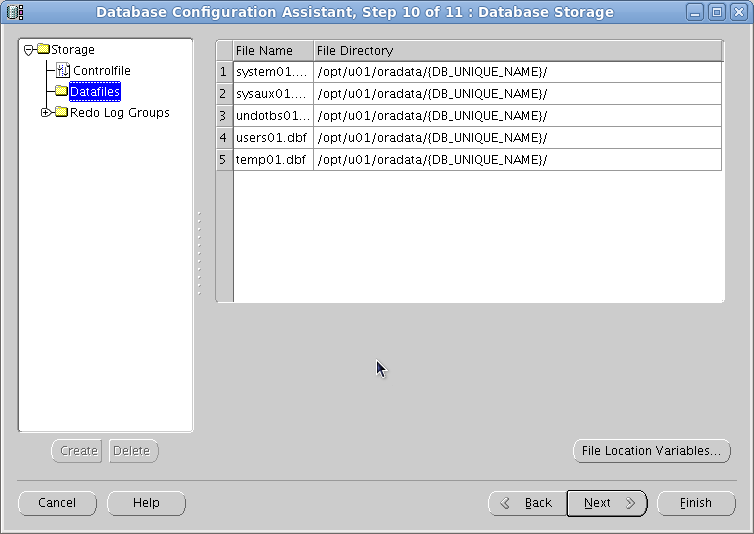The width and height of the screenshot is (754, 534).
Task: Go Back to the previous step
Action: click(528, 503)
